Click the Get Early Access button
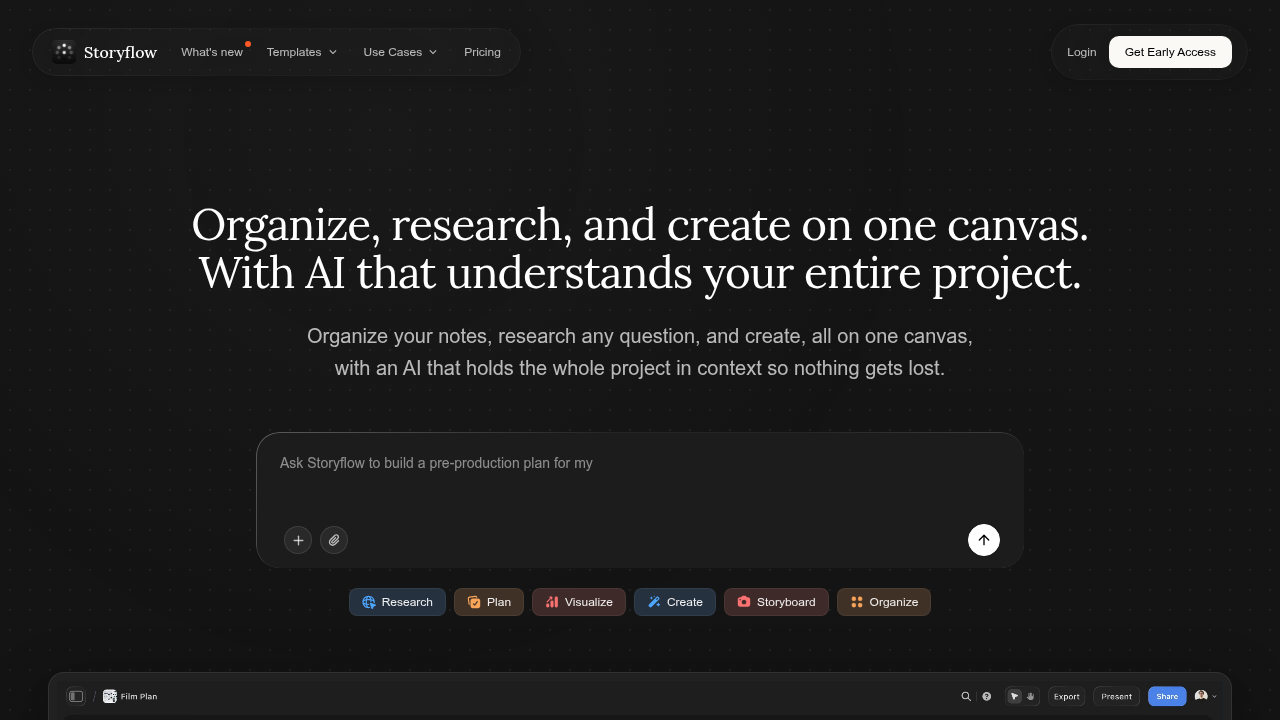The width and height of the screenshot is (1280, 720). pos(1170,52)
